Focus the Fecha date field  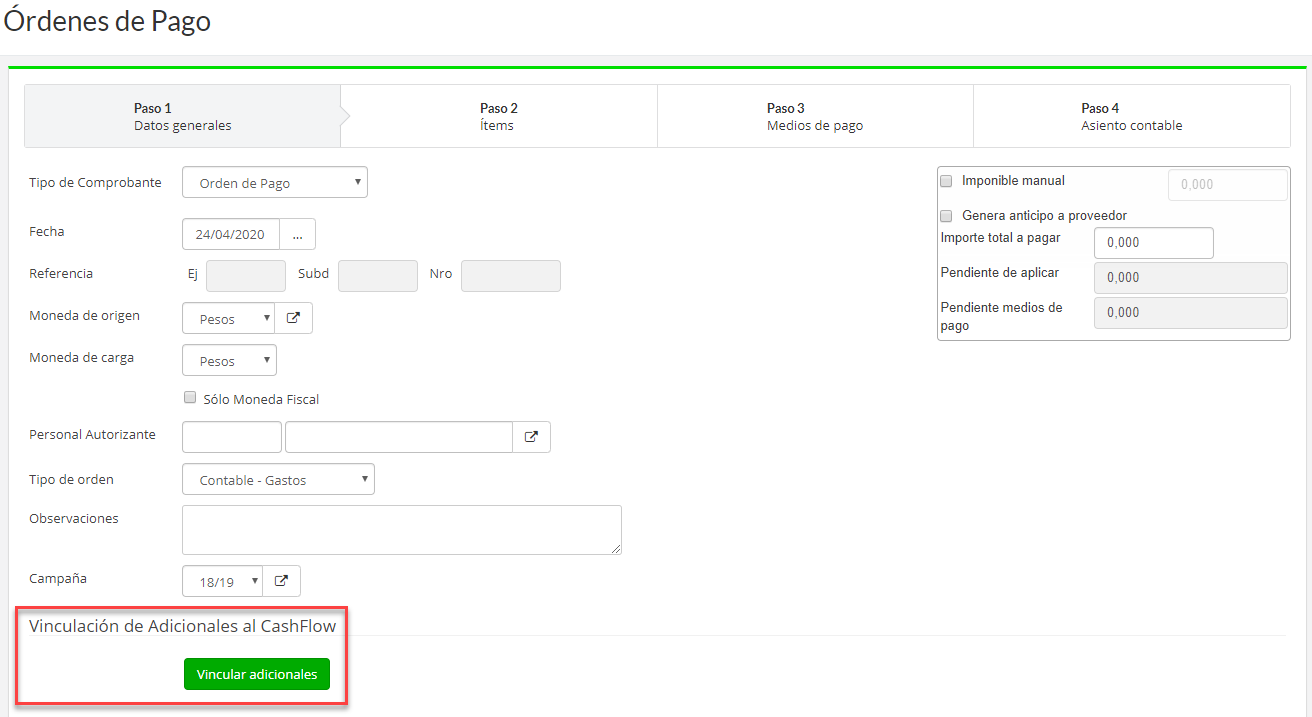point(231,234)
